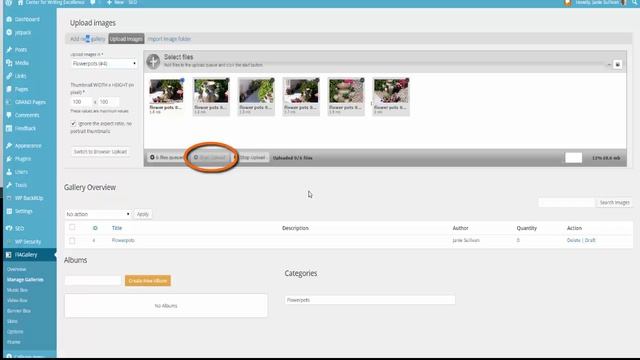640x360 pixels.
Task: Click the Links chain icon in sidebar
Action: pyautogui.click(x=9, y=76)
